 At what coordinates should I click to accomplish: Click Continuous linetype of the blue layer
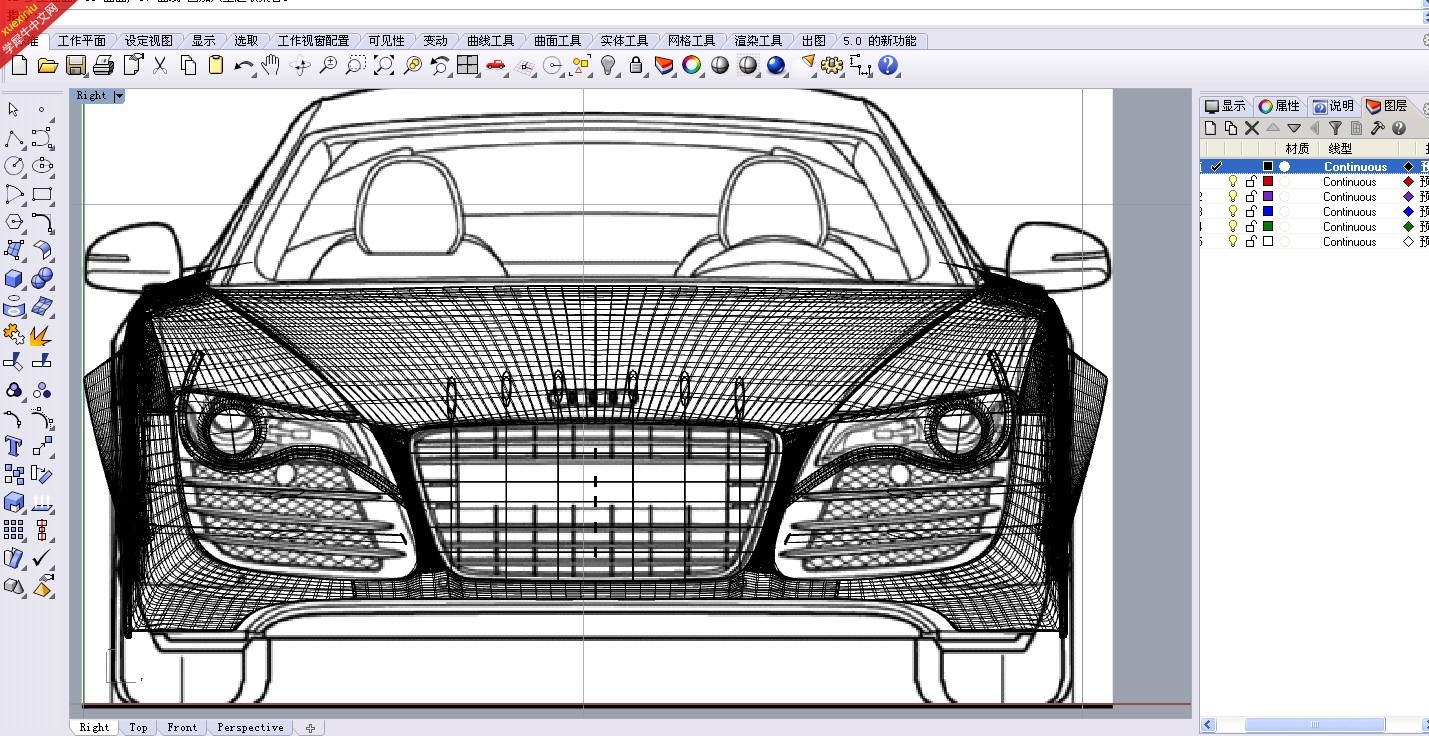1349,212
